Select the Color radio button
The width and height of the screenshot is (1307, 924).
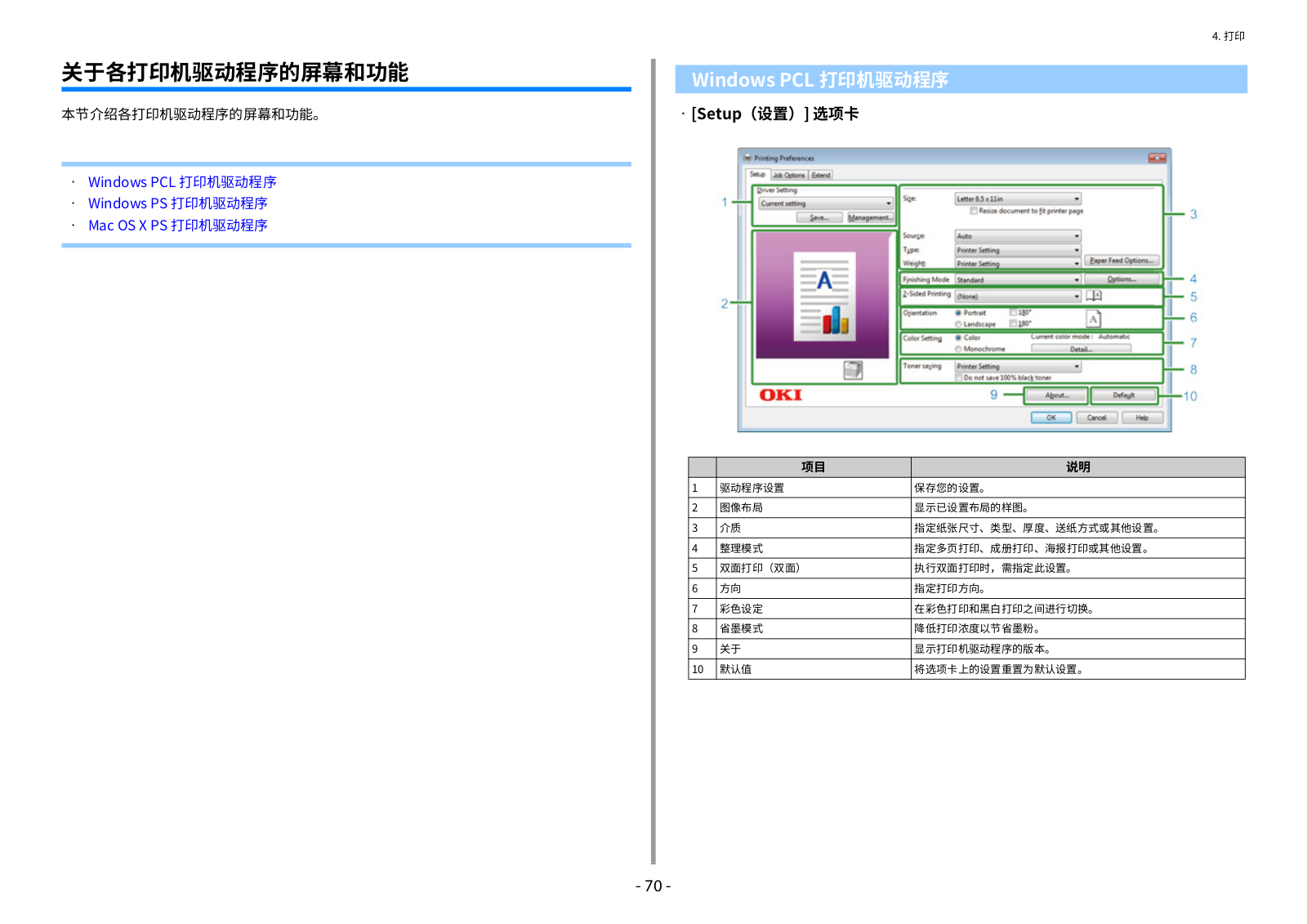(959, 337)
